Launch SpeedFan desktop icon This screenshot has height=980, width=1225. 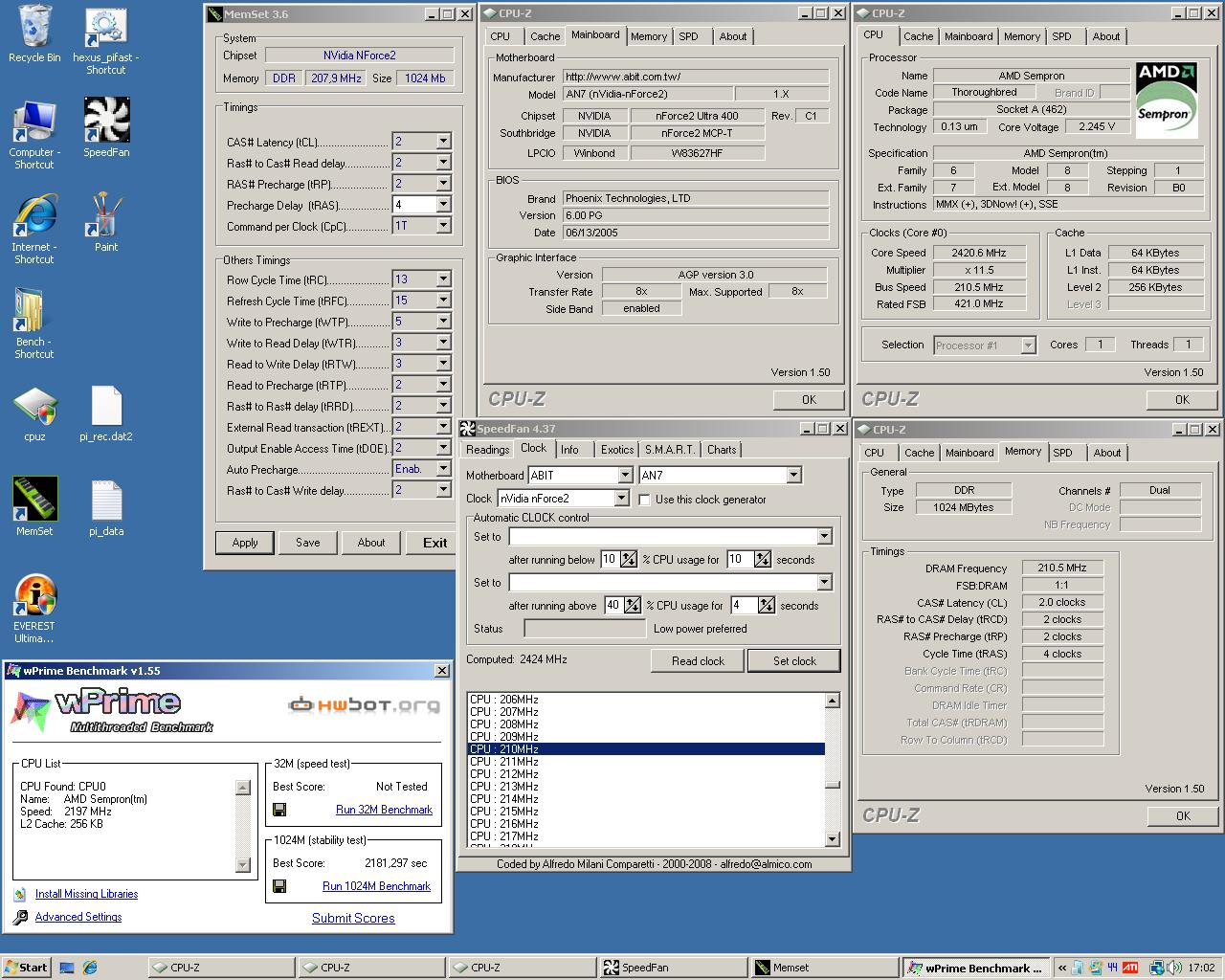point(106,121)
